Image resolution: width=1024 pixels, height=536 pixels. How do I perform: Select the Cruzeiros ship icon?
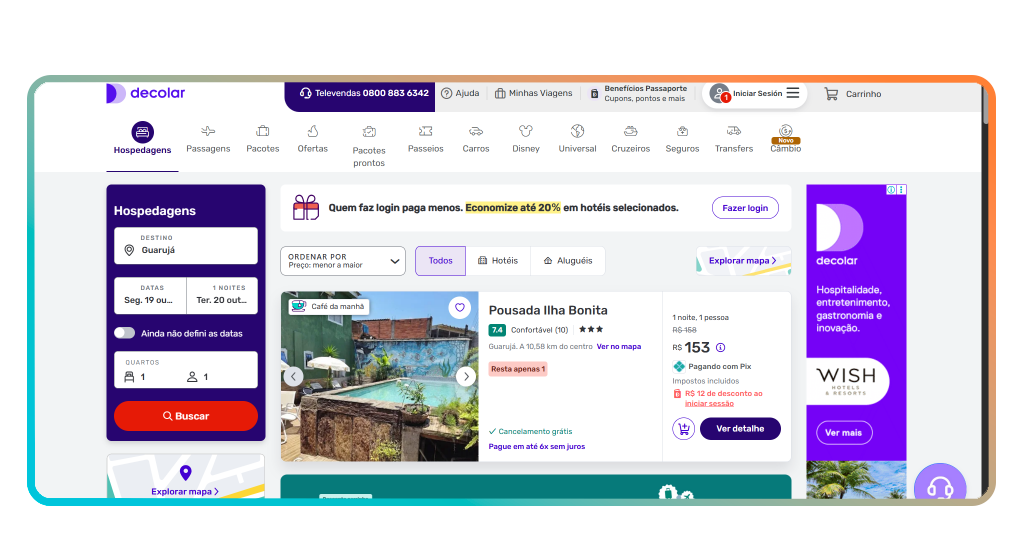pyautogui.click(x=631, y=131)
